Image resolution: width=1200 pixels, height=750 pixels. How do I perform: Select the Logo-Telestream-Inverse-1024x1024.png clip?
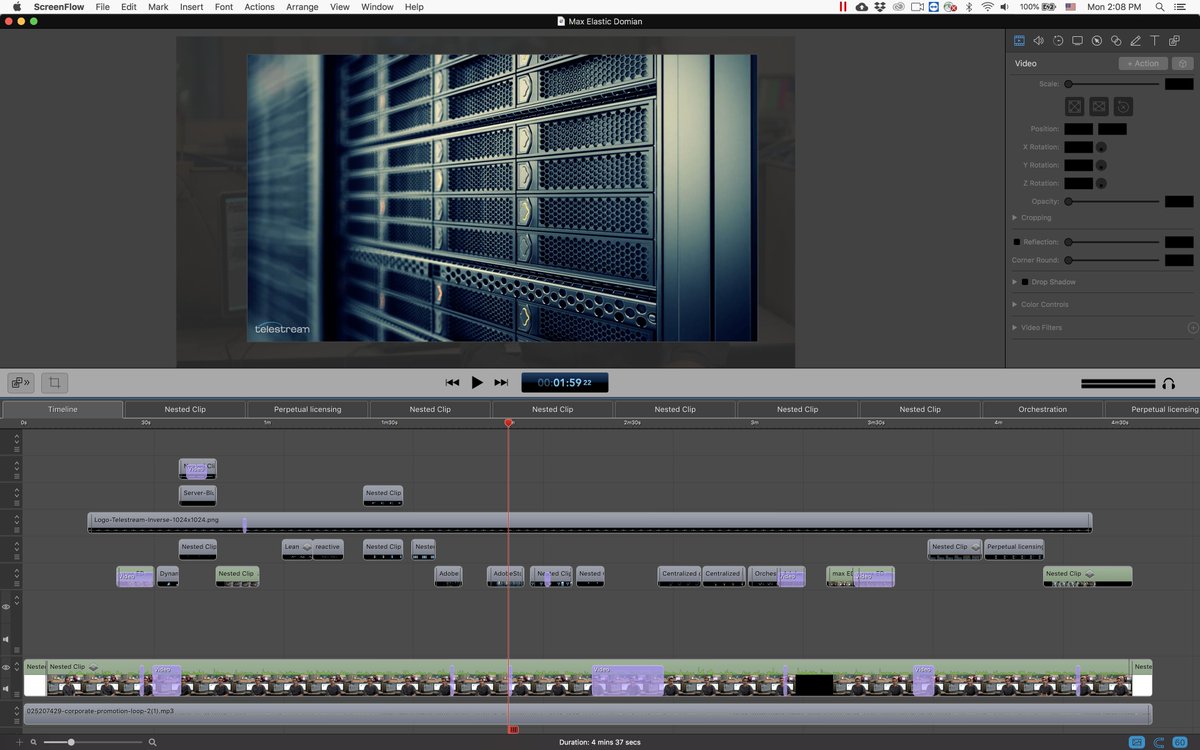tap(590, 521)
